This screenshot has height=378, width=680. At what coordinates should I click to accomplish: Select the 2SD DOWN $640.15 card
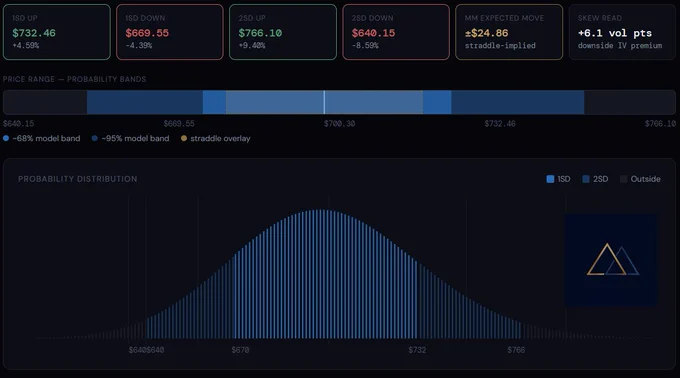(396, 32)
